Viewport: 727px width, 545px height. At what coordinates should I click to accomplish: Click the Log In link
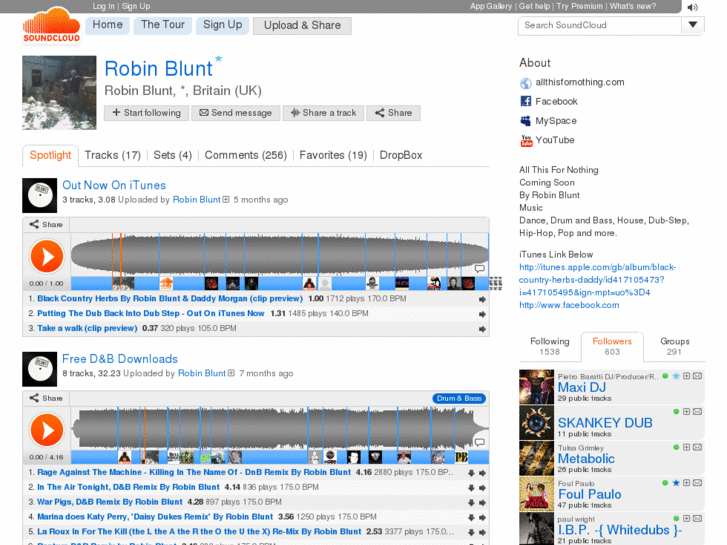click(103, 6)
